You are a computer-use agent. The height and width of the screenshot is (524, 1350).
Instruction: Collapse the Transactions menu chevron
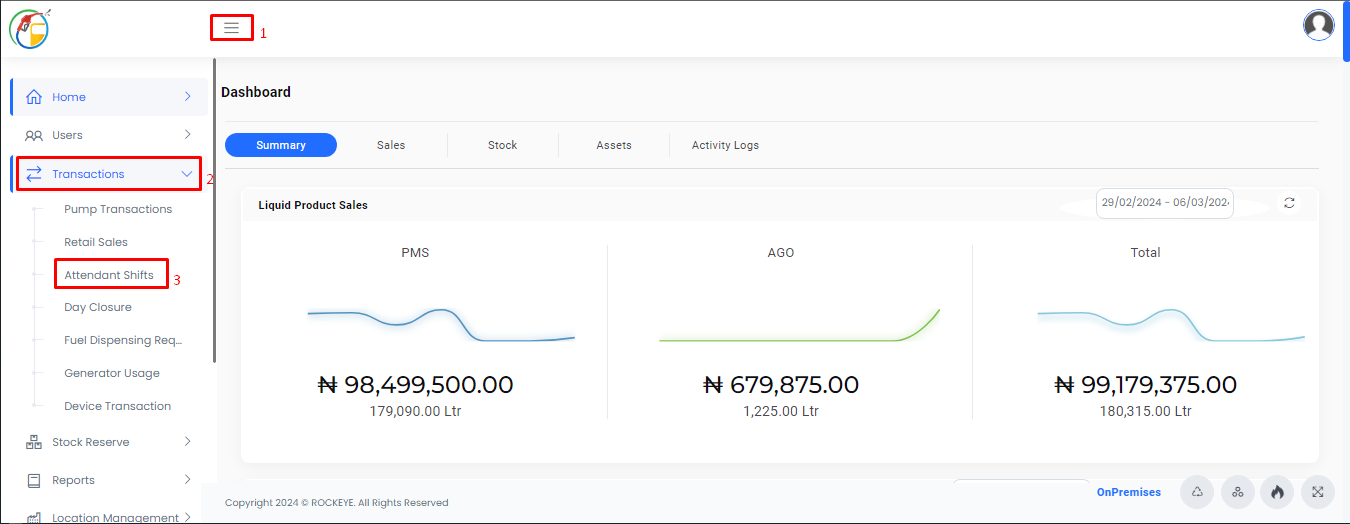pyautogui.click(x=187, y=174)
